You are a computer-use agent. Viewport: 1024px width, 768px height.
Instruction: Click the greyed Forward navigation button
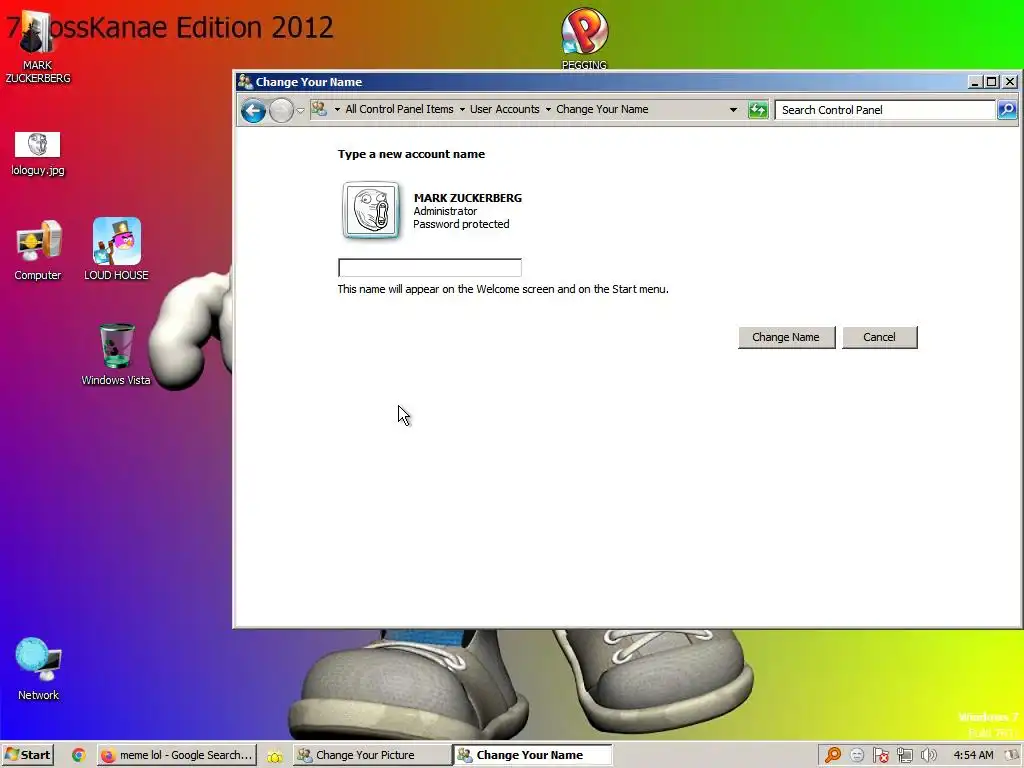point(281,110)
